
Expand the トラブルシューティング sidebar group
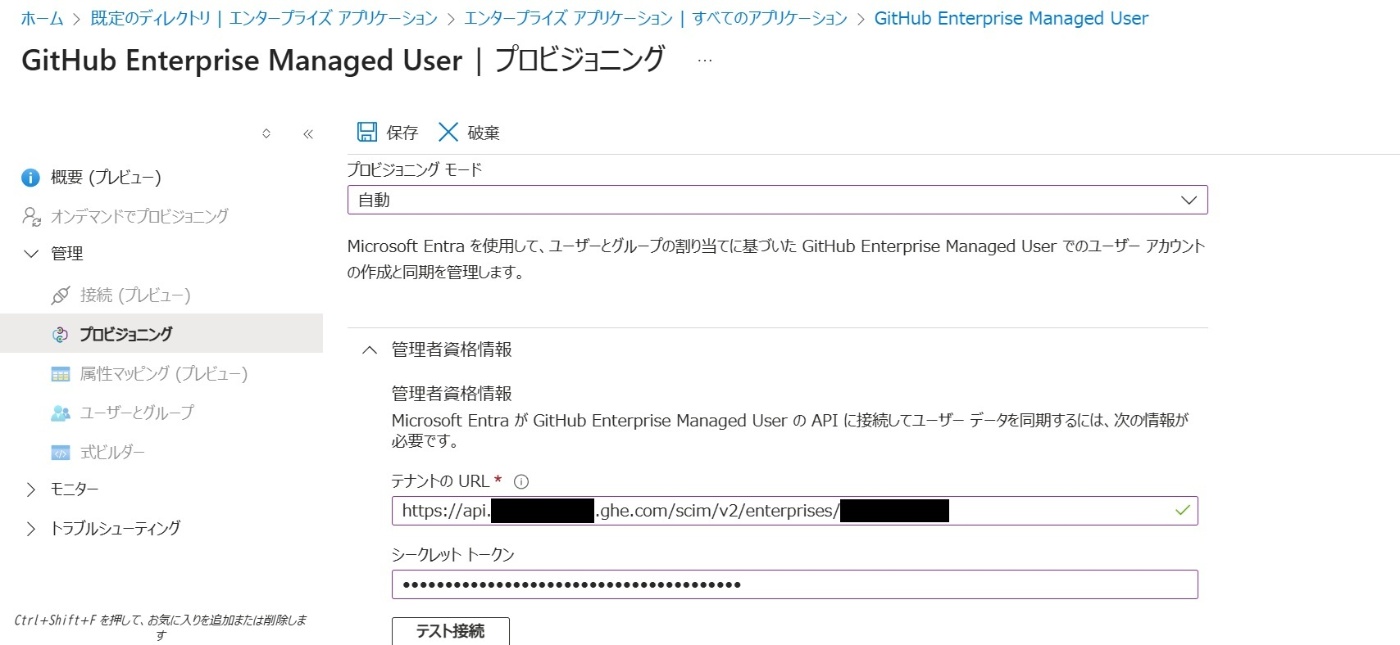pyautogui.click(x=31, y=528)
